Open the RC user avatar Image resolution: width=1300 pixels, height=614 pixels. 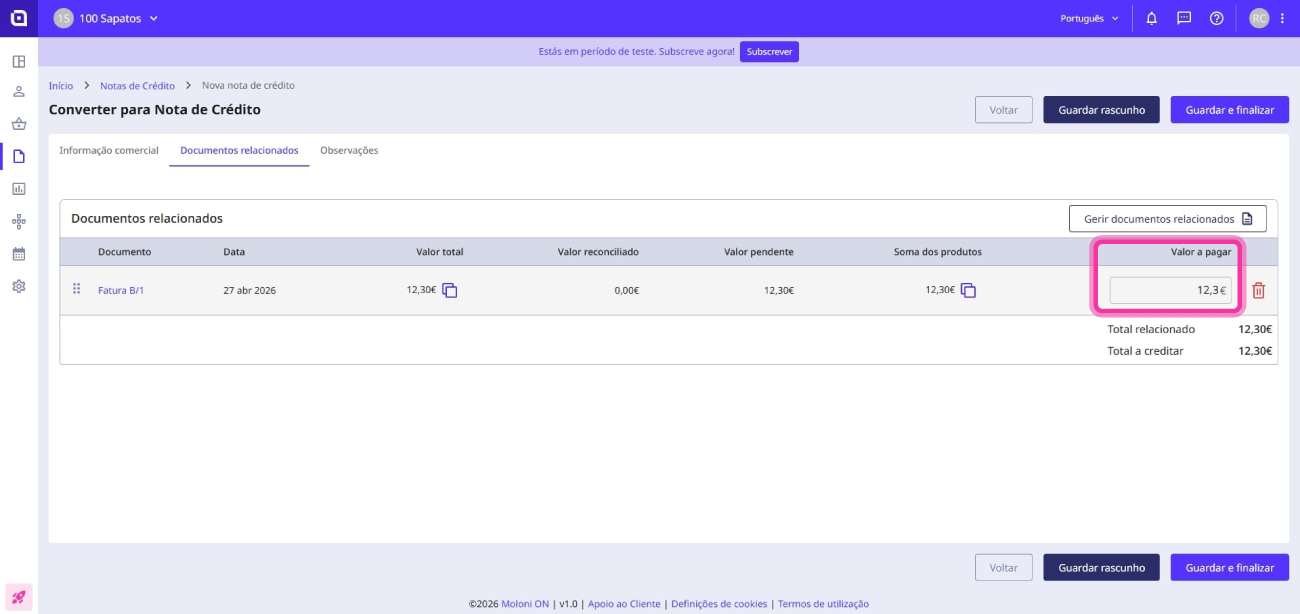coord(1258,18)
